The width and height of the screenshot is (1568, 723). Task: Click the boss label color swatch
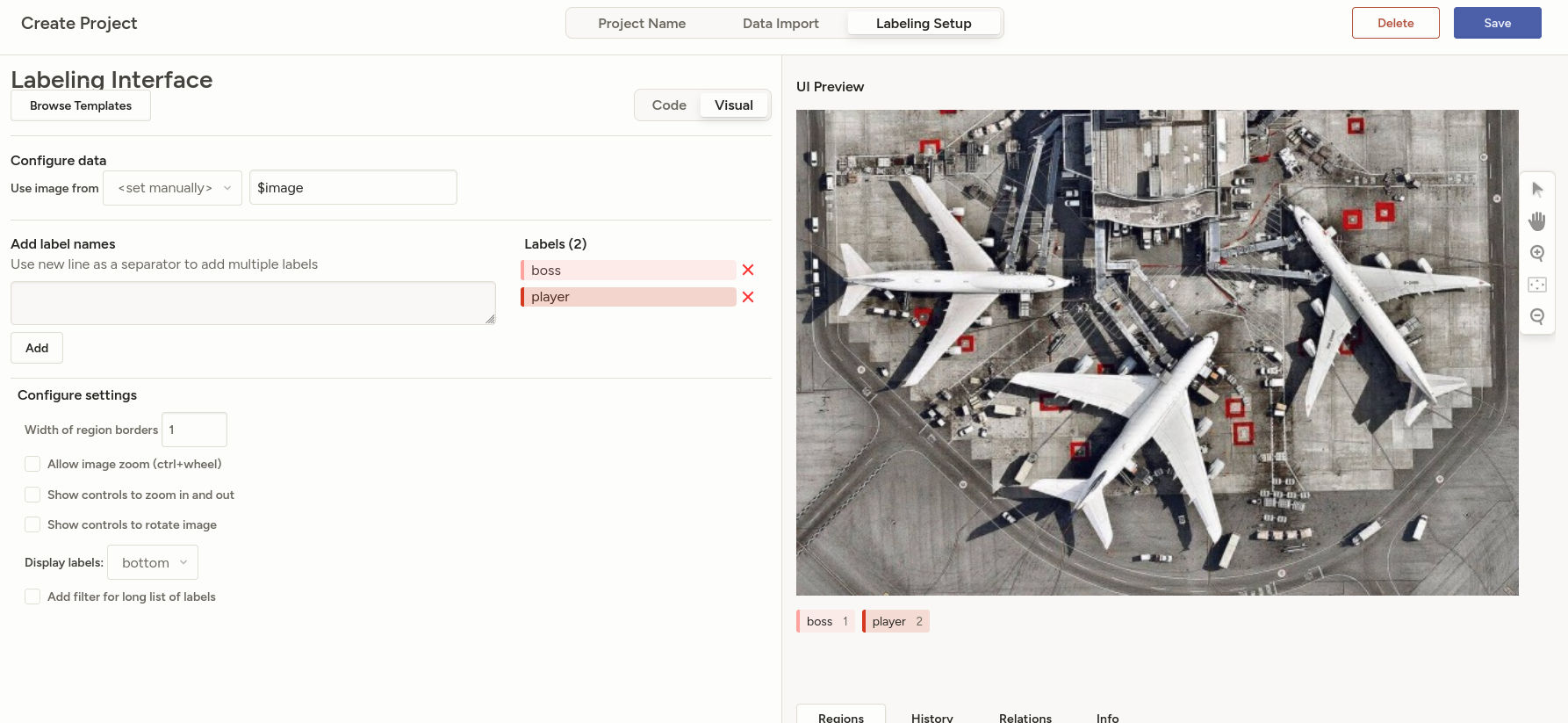[523, 271]
